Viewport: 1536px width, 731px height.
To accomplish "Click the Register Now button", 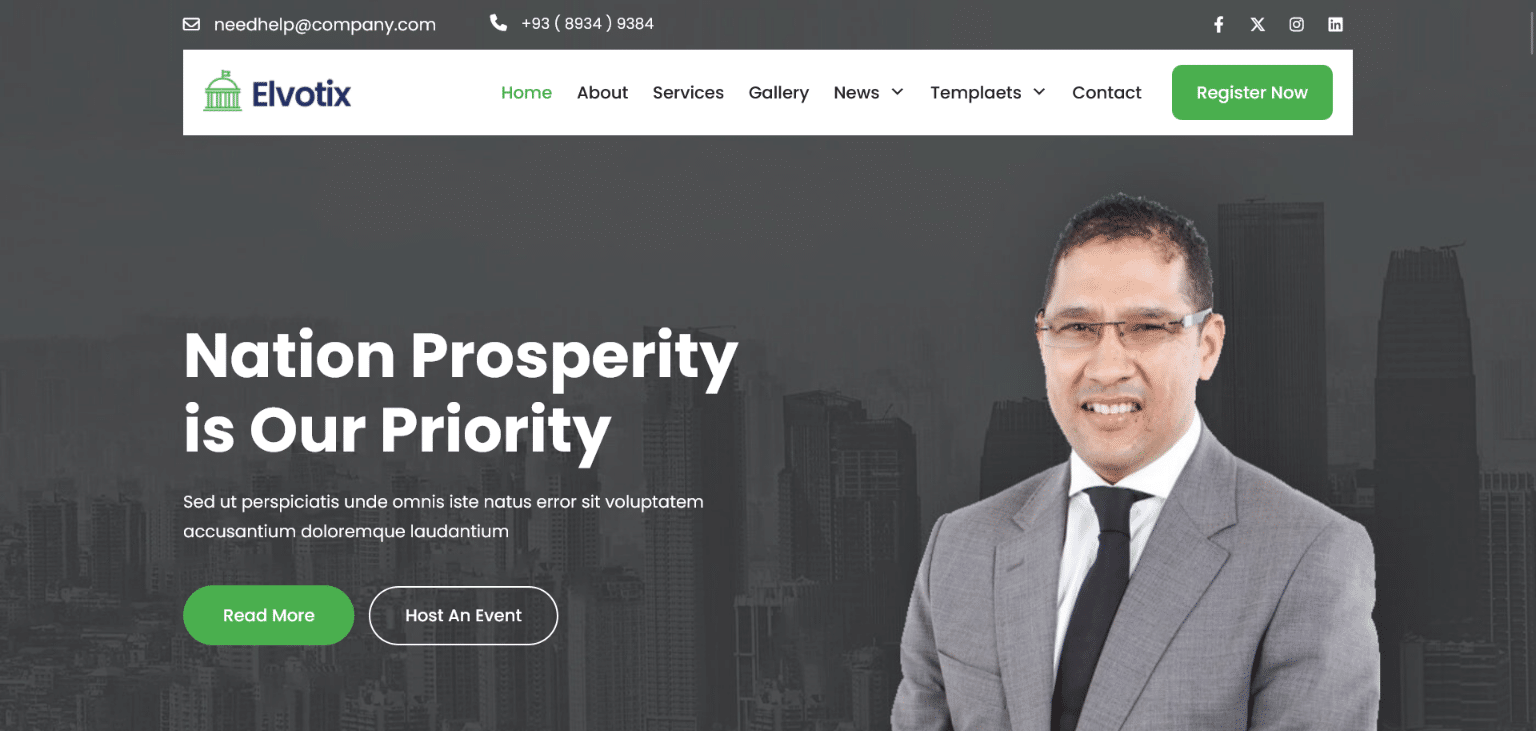I will (1252, 93).
